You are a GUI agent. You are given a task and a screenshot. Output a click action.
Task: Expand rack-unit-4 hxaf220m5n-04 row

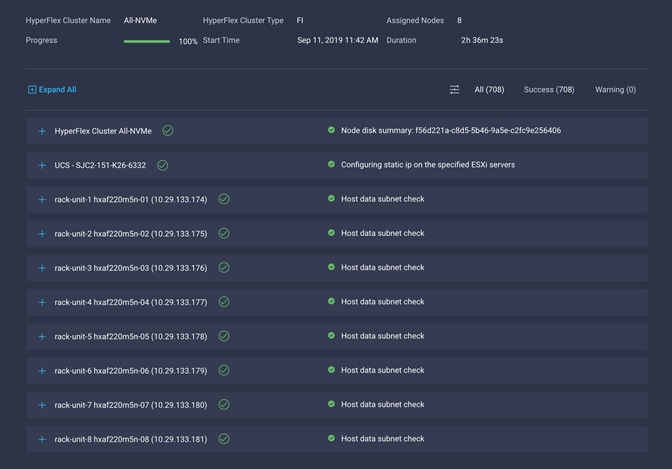pyautogui.click(x=42, y=302)
